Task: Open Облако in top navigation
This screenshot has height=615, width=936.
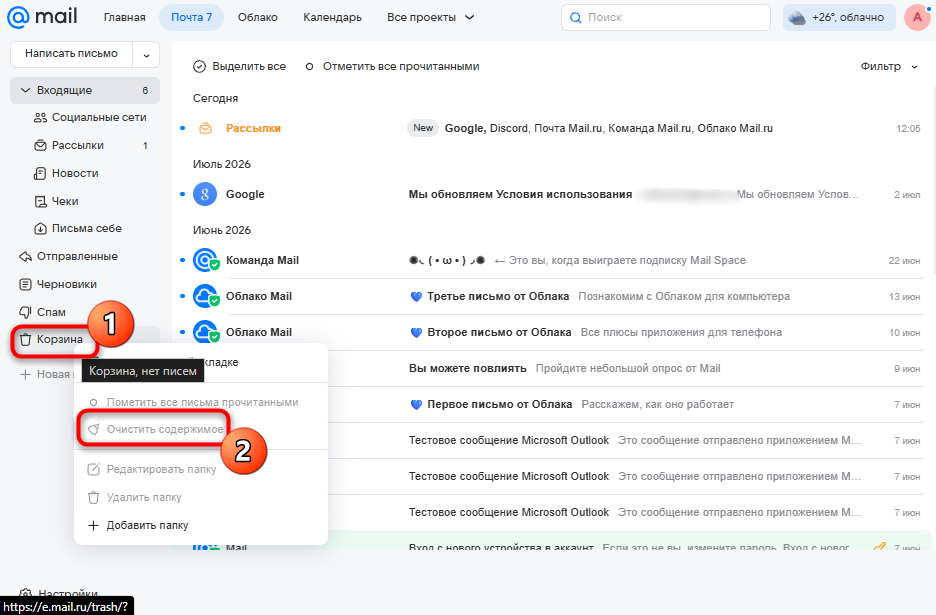Action: coord(258,17)
